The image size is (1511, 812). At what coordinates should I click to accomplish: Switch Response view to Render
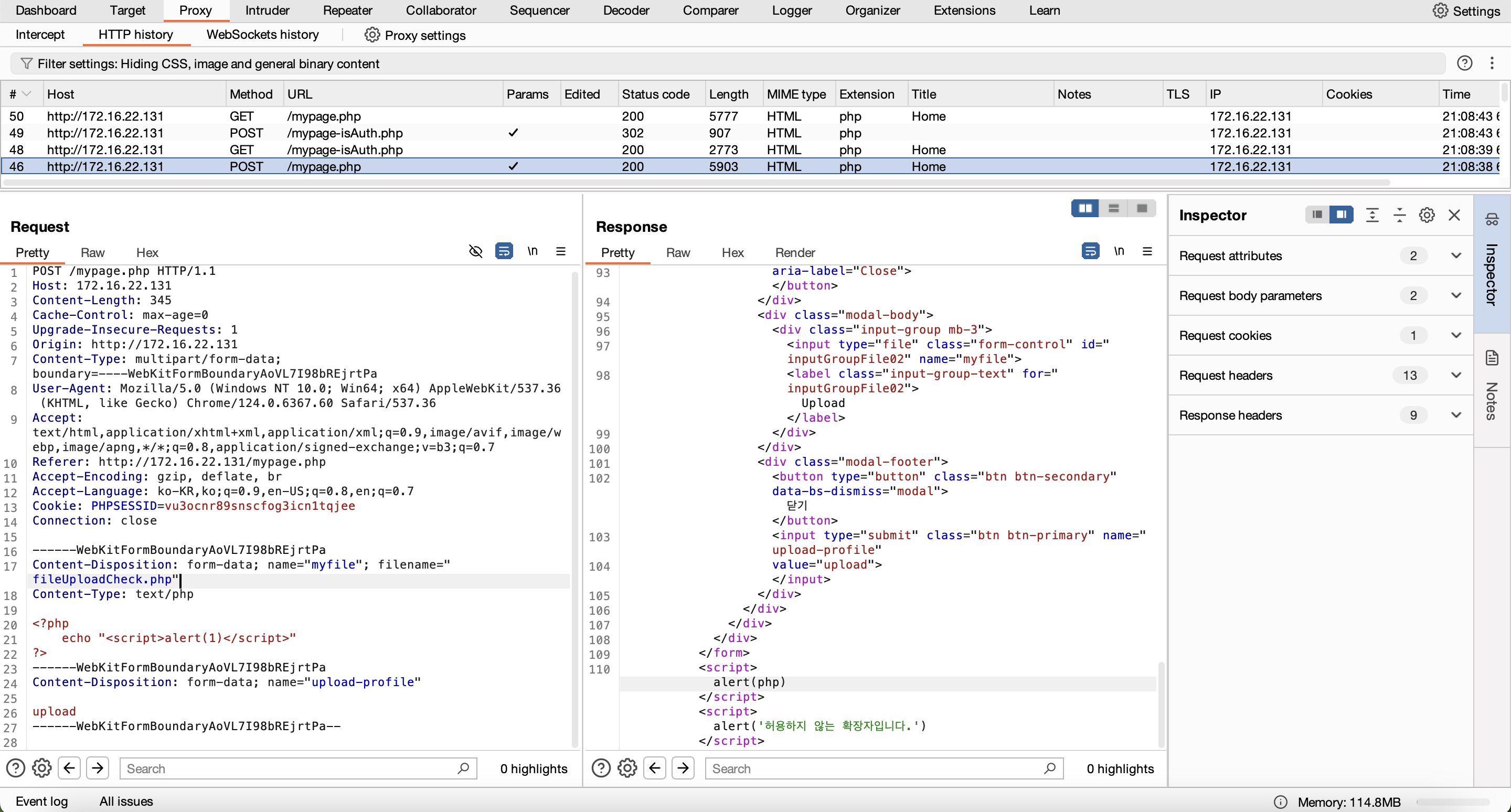(795, 252)
